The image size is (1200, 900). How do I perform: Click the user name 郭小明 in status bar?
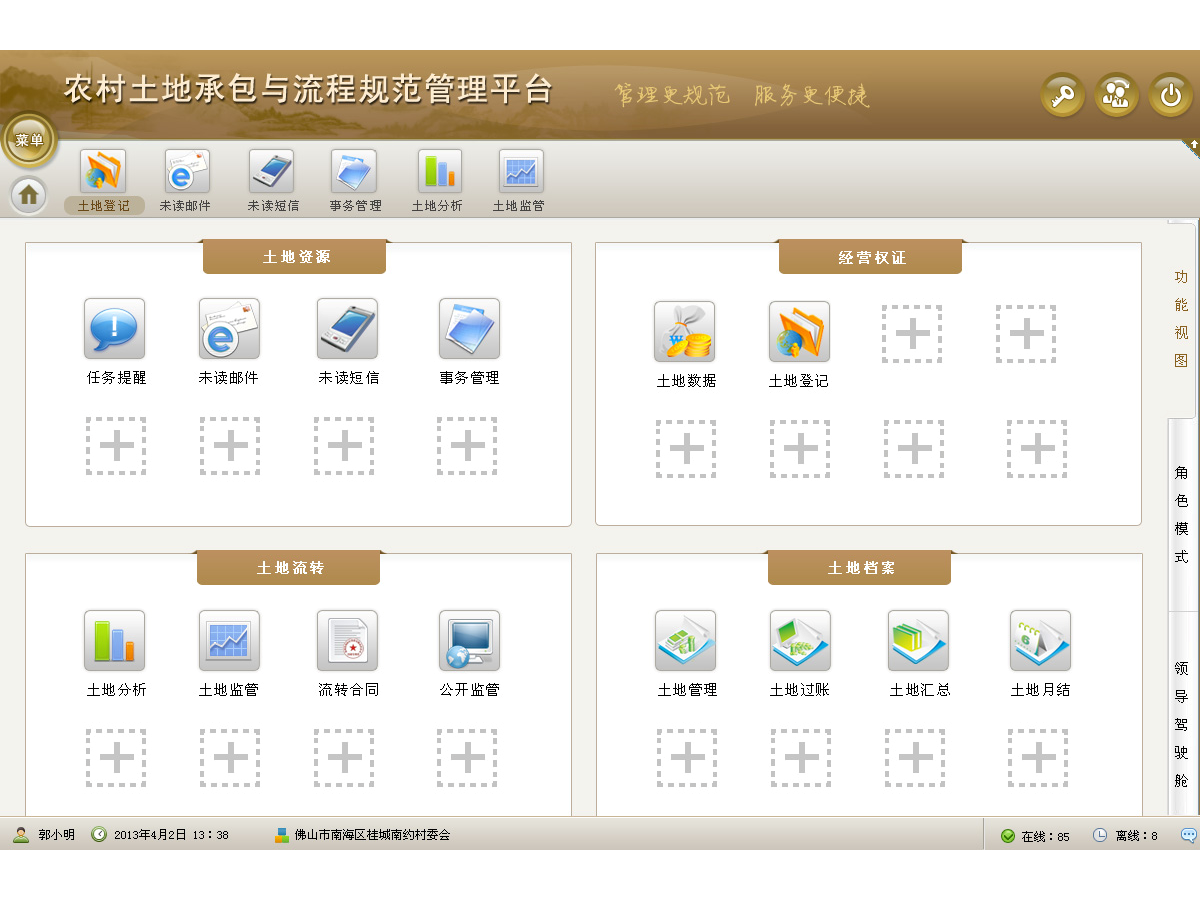click(57, 835)
